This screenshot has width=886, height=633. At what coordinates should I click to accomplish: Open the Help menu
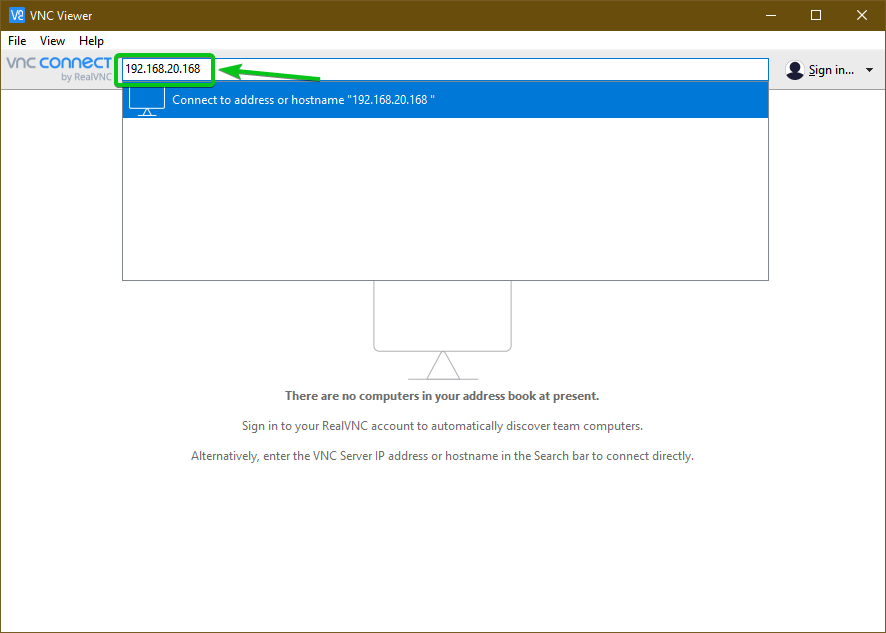coord(91,41)
